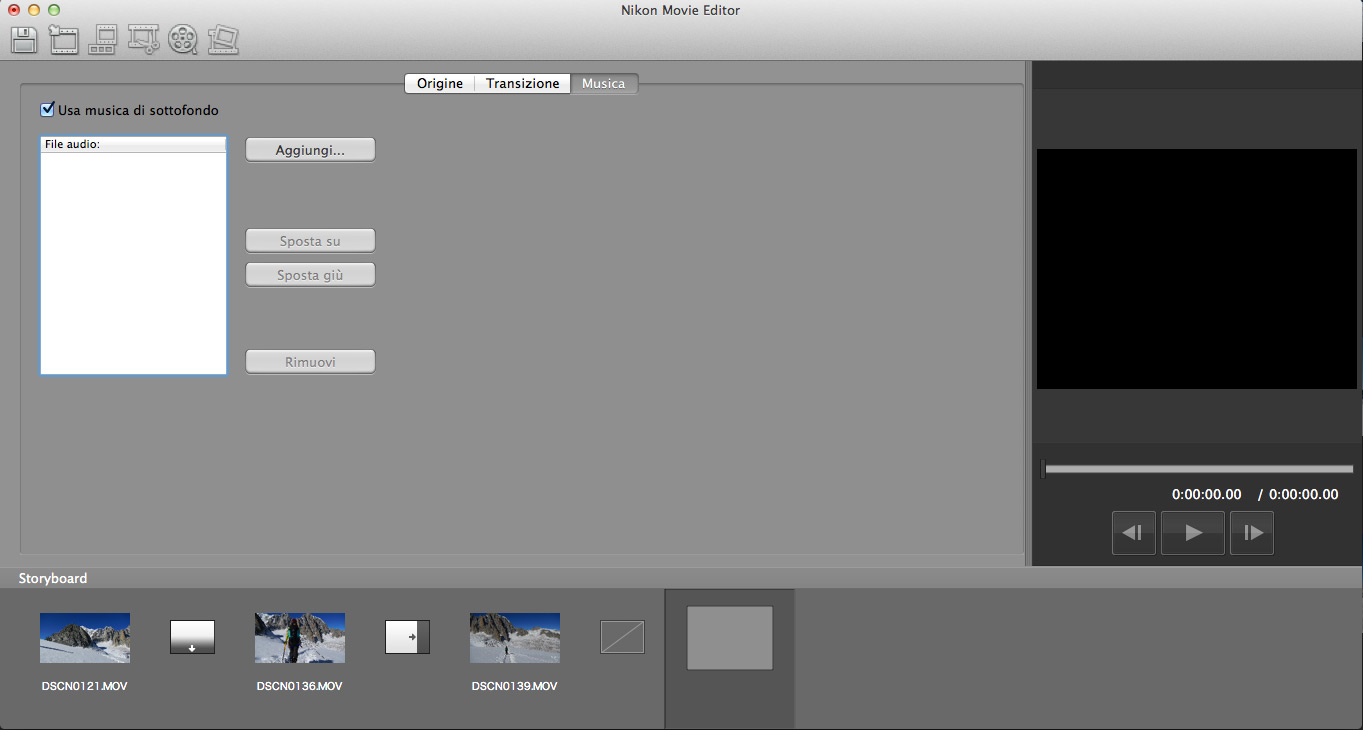Select the fade-down transition after DSCN0121.MOV
This screenshot has height=730, width=1363.
192,637
